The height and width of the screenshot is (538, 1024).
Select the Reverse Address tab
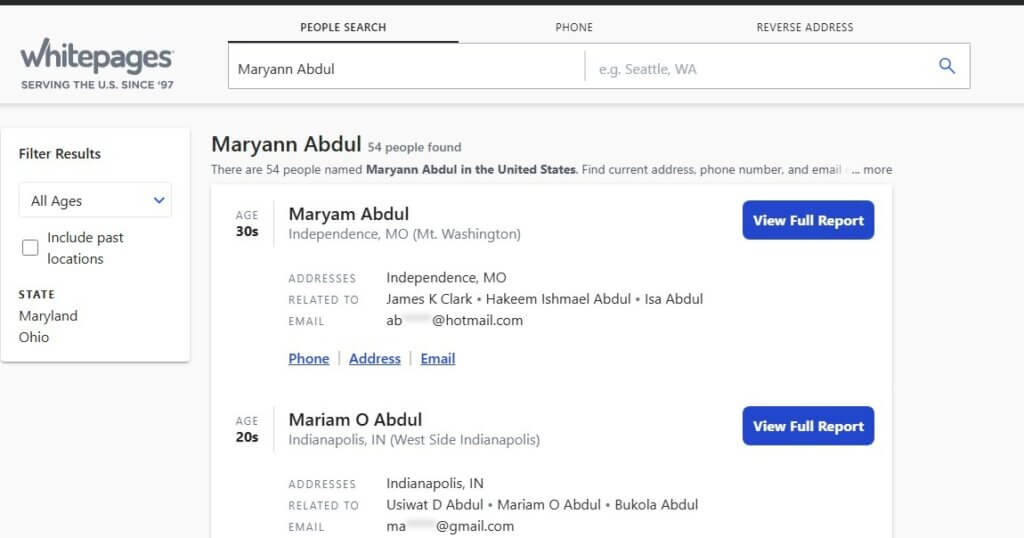click(805, 28)
